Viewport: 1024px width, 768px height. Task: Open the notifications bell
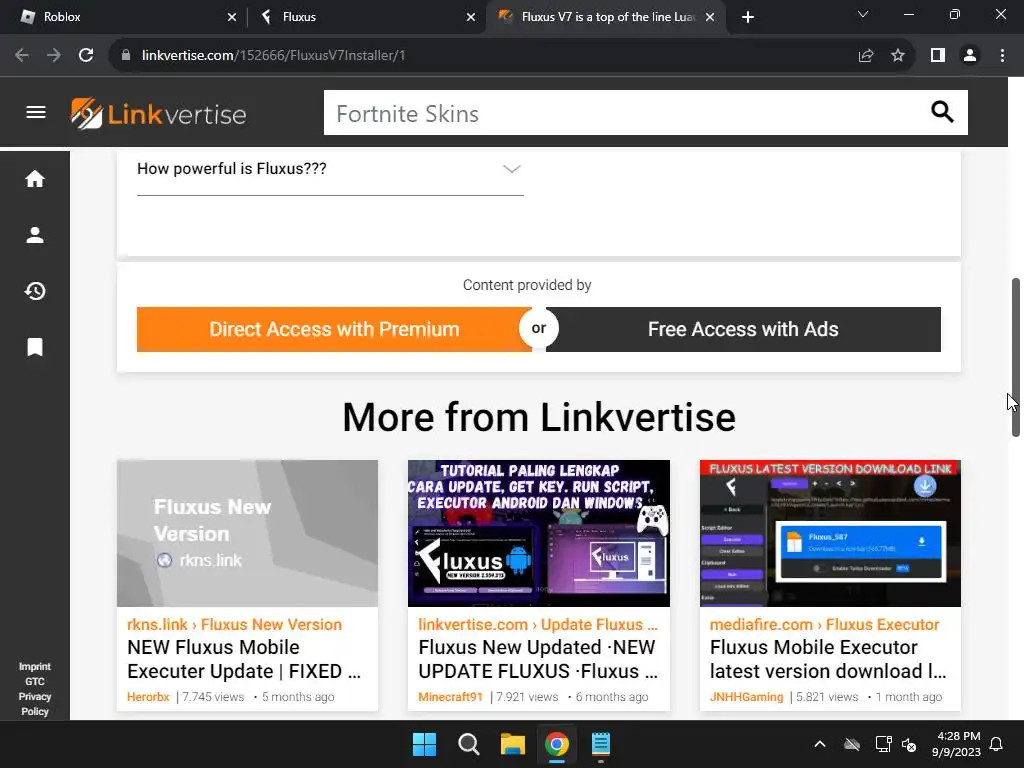coord(997,744)
